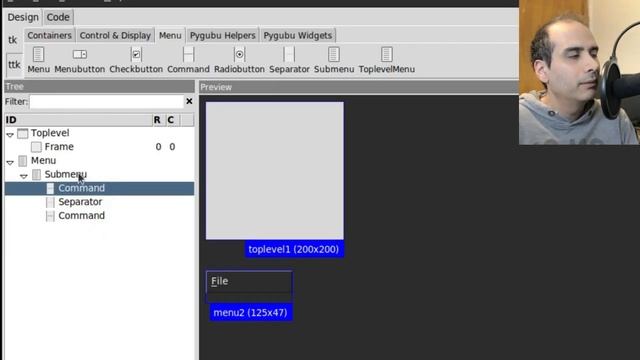Select the last Command below Separator
Screen dimensions: 640x360
tap(81, 216)
